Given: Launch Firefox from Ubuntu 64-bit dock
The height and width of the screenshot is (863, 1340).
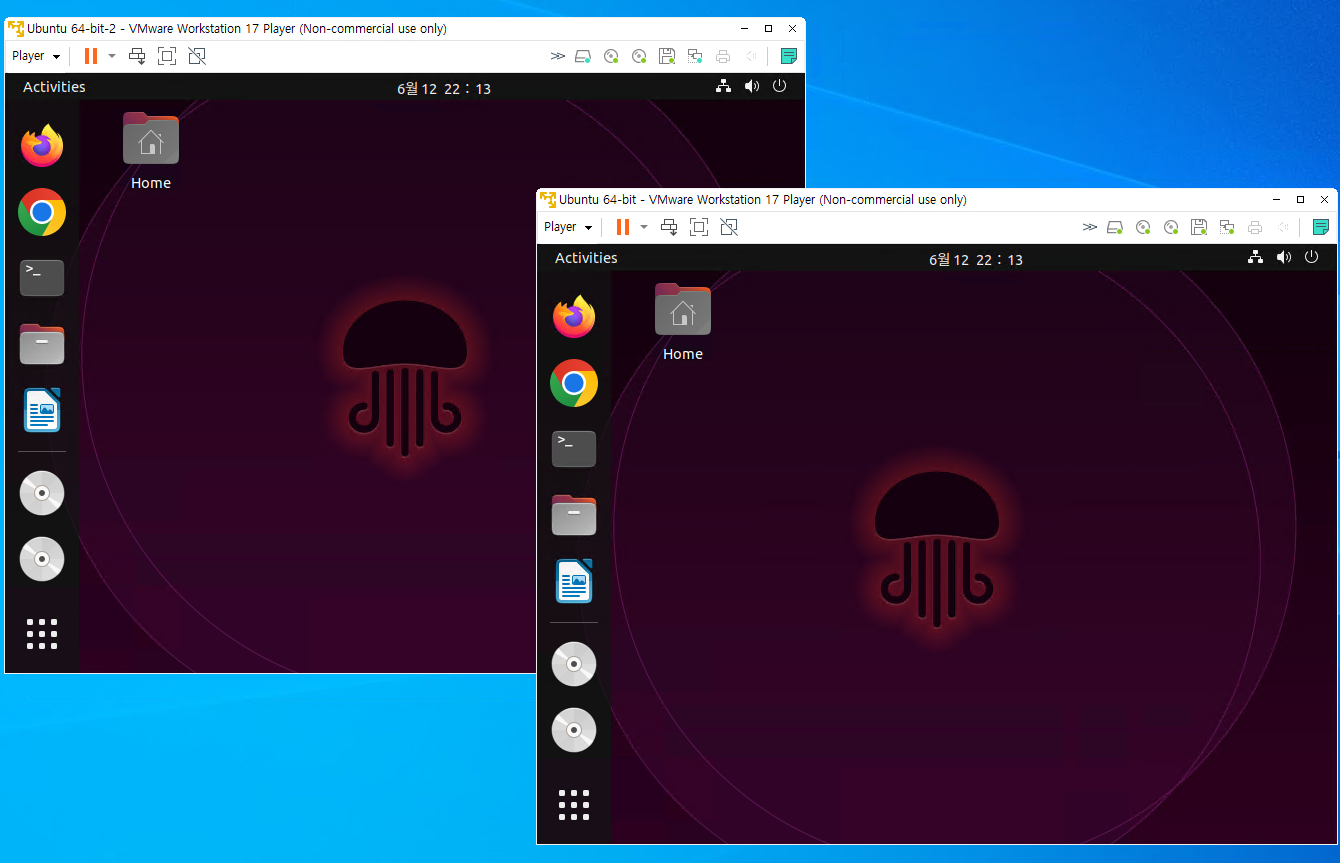Looking at the screenshot, I should 574,317.
